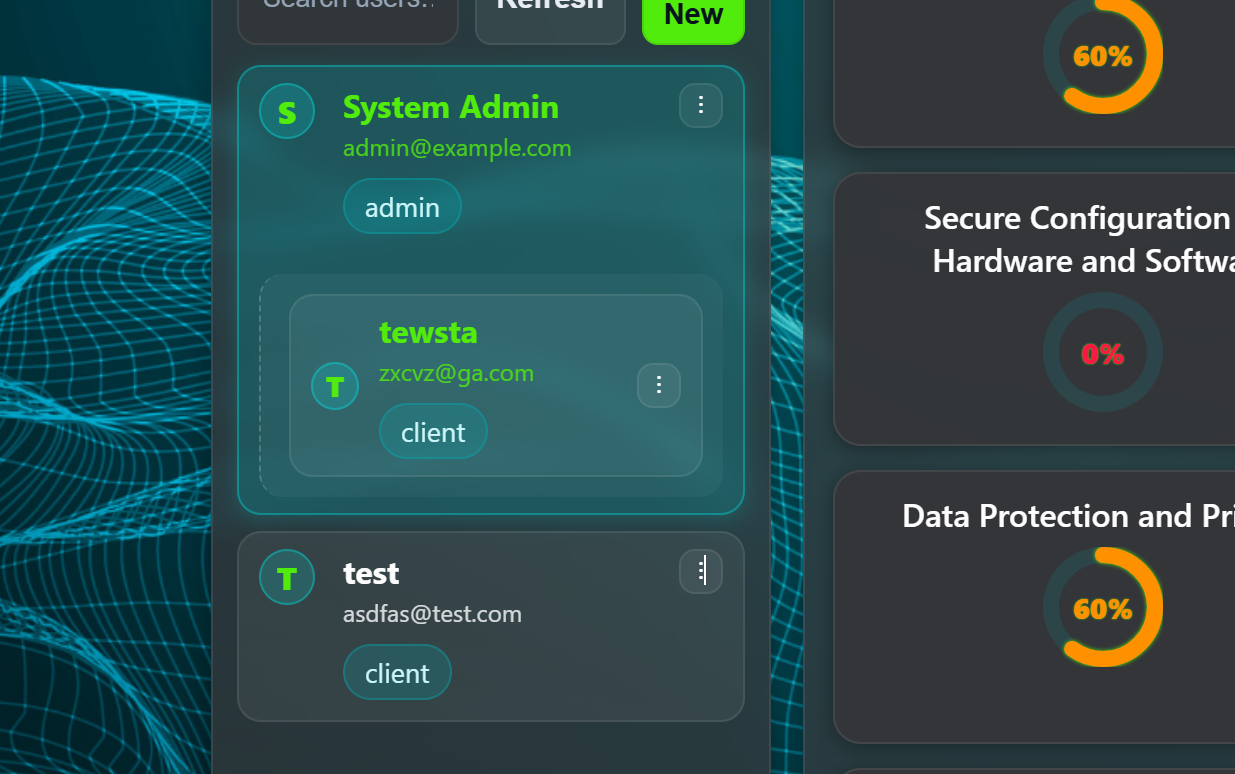
Task: Click the Data Protection 60% progress ring
Action: [1102, 608]
